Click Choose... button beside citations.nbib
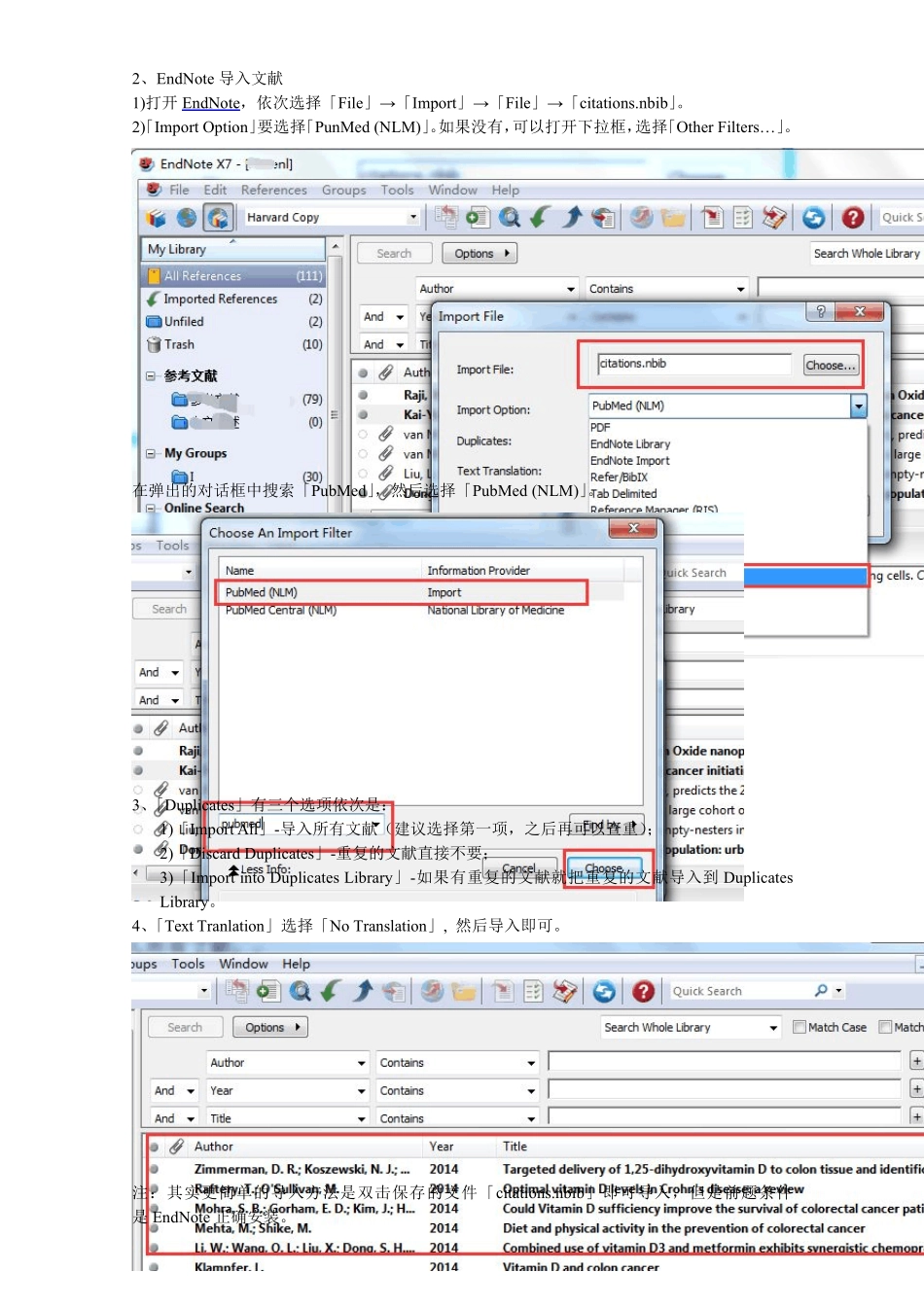The width and height of the screenshot is (924, 1307). click(831, 366)
